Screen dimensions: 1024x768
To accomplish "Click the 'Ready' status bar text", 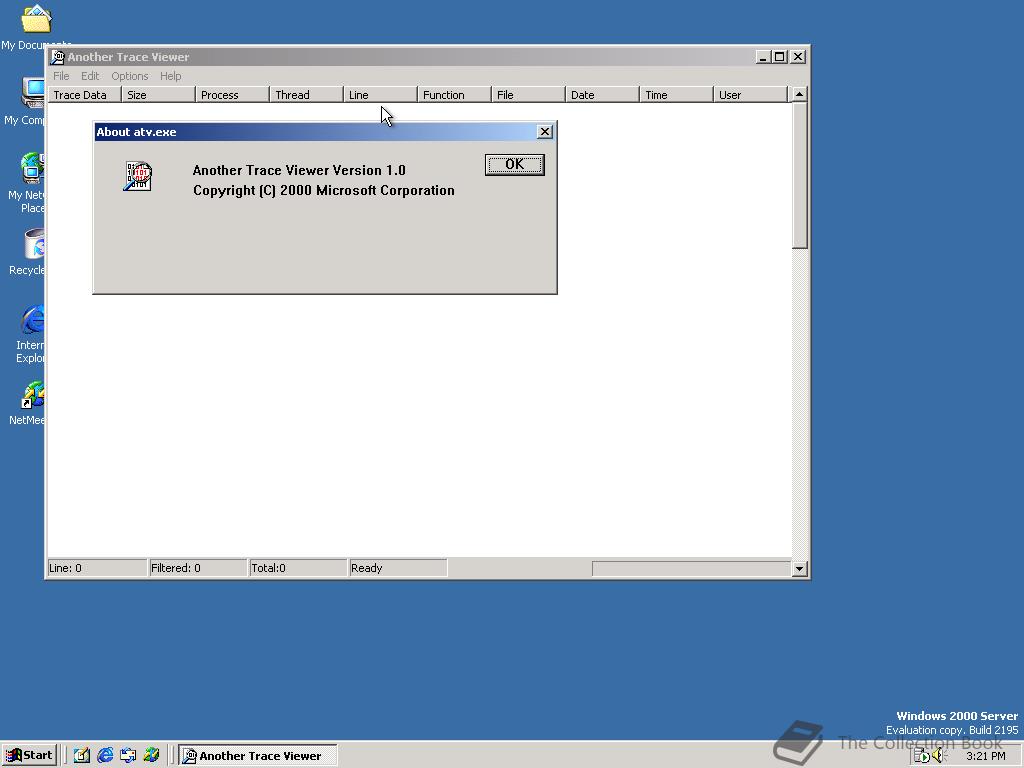I will pyautogui.click(x=366, y=568).
